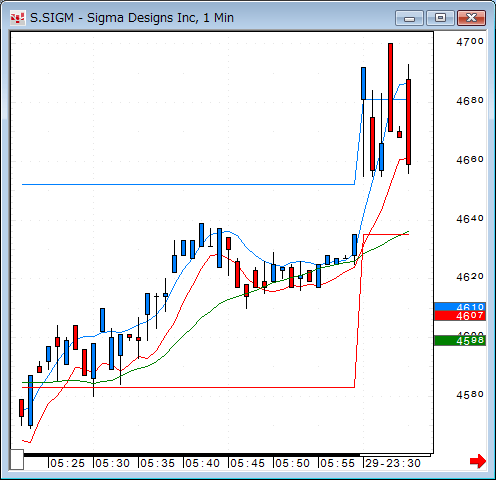Click the 4640 price axis label
Image resolution: width=496 pixels, height=480 pixels.
point(470,219)
